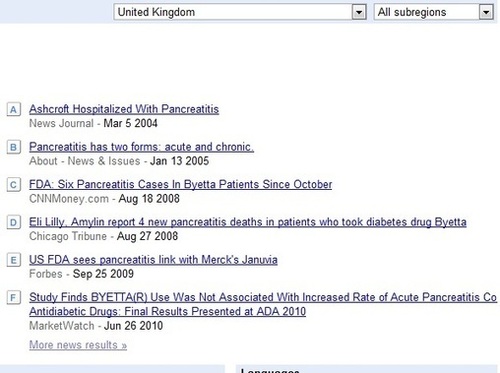The image size is (500, 373).
Task: Click the letter E news marker
Action: pyautogui.click(x=14, y=260)
